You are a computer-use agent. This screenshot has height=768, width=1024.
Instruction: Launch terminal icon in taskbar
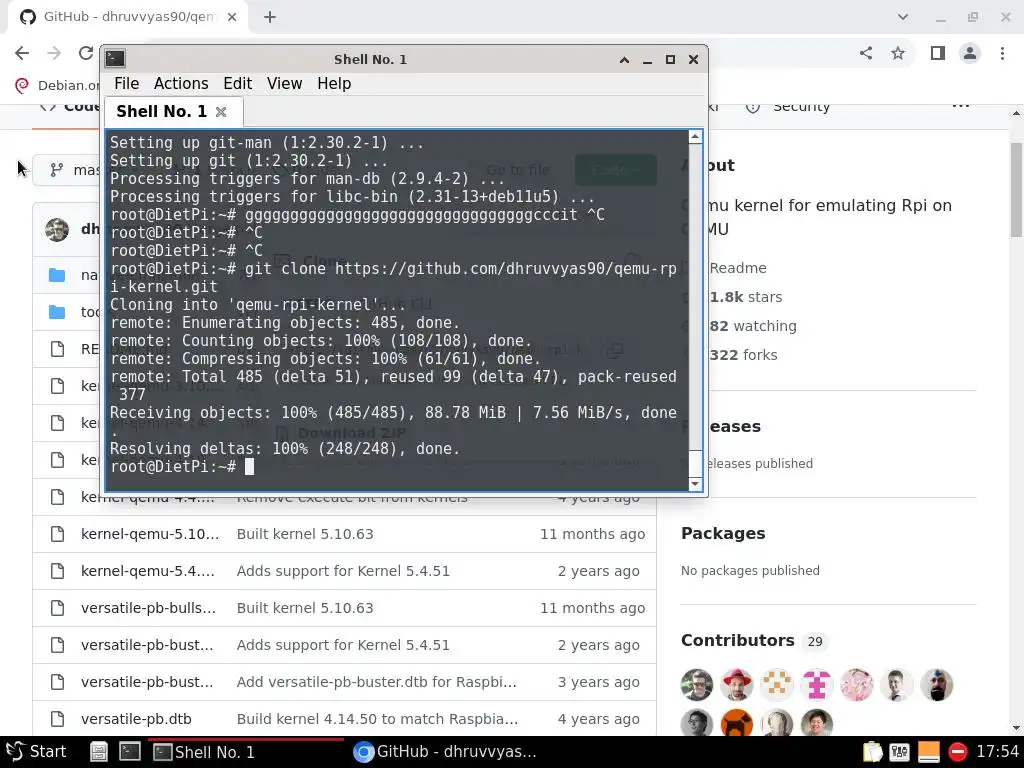[x=130, y=752]
